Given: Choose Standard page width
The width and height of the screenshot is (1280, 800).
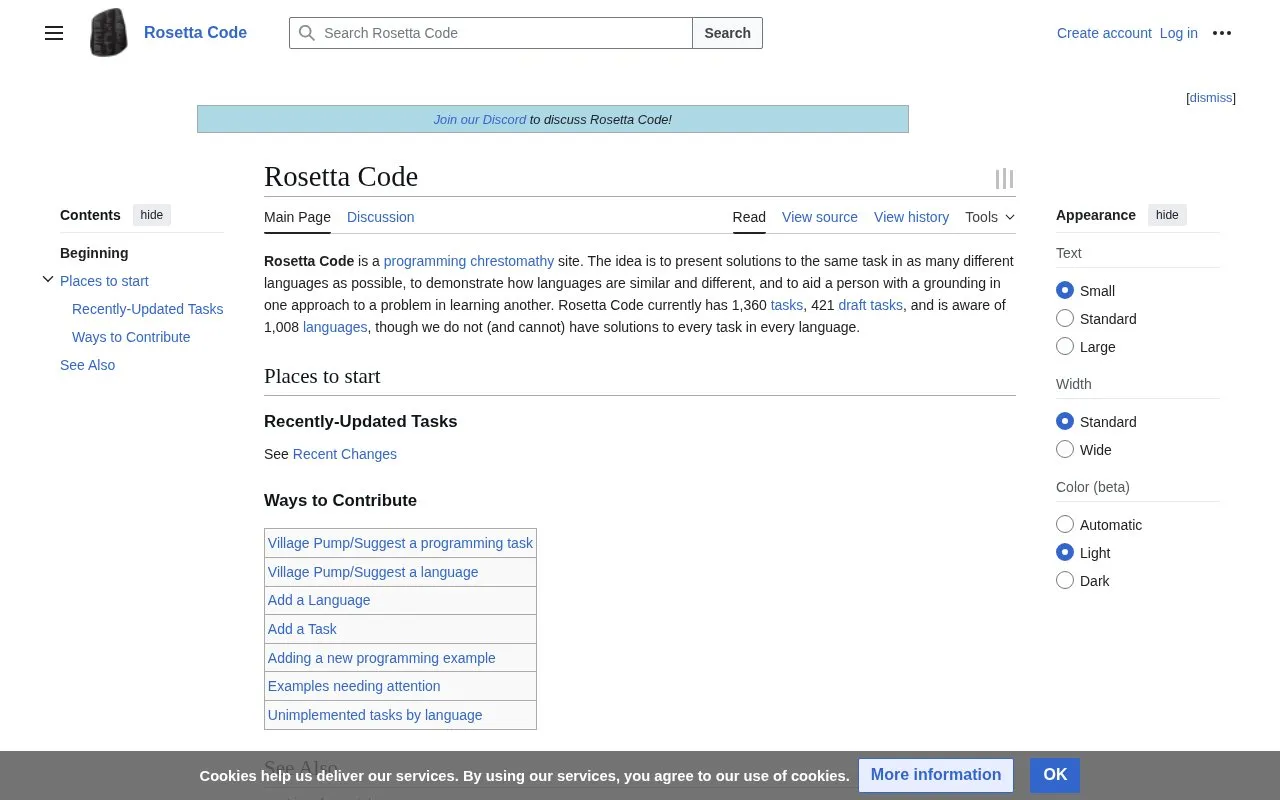Looking at the screenshot, I should (x=1065, y=421).
